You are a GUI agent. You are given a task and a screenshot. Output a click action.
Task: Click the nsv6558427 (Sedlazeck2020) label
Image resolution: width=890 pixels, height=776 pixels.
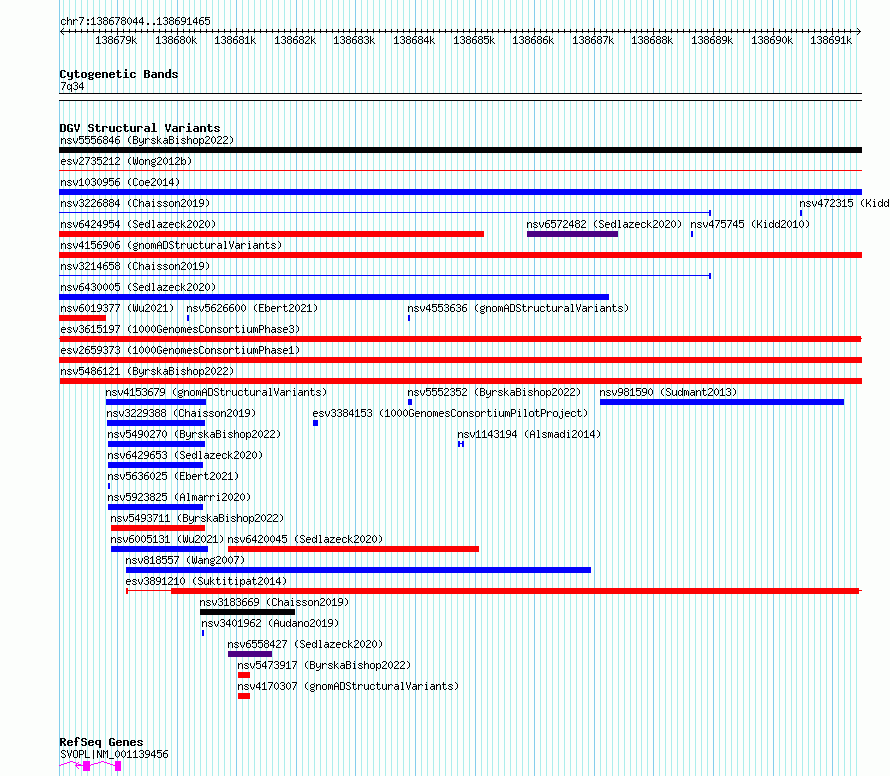[305, 644]
